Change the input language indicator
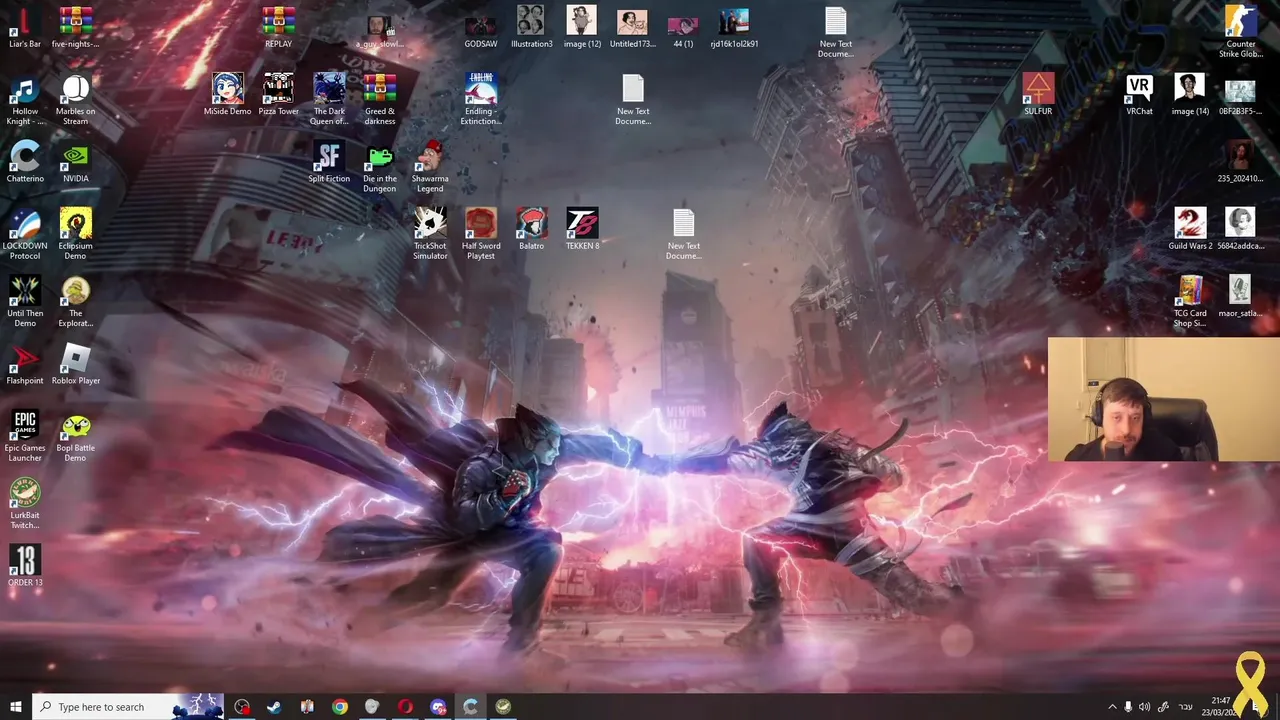1280x720 pixels. (x=1186, y=706)
